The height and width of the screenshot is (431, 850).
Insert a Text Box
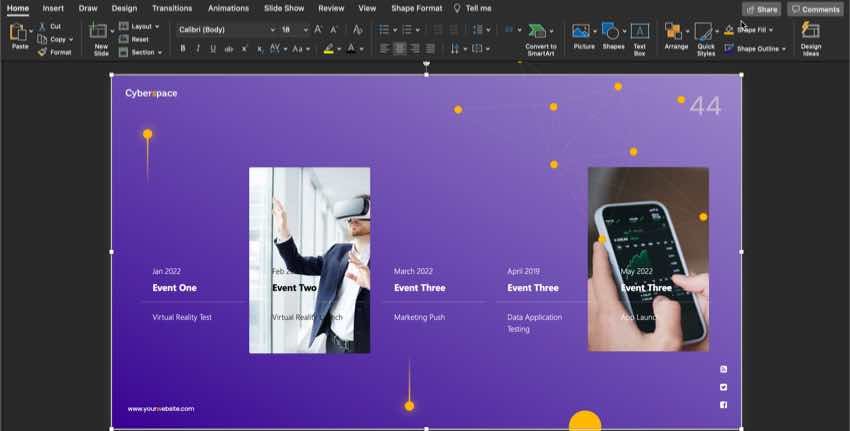(640, 32)
